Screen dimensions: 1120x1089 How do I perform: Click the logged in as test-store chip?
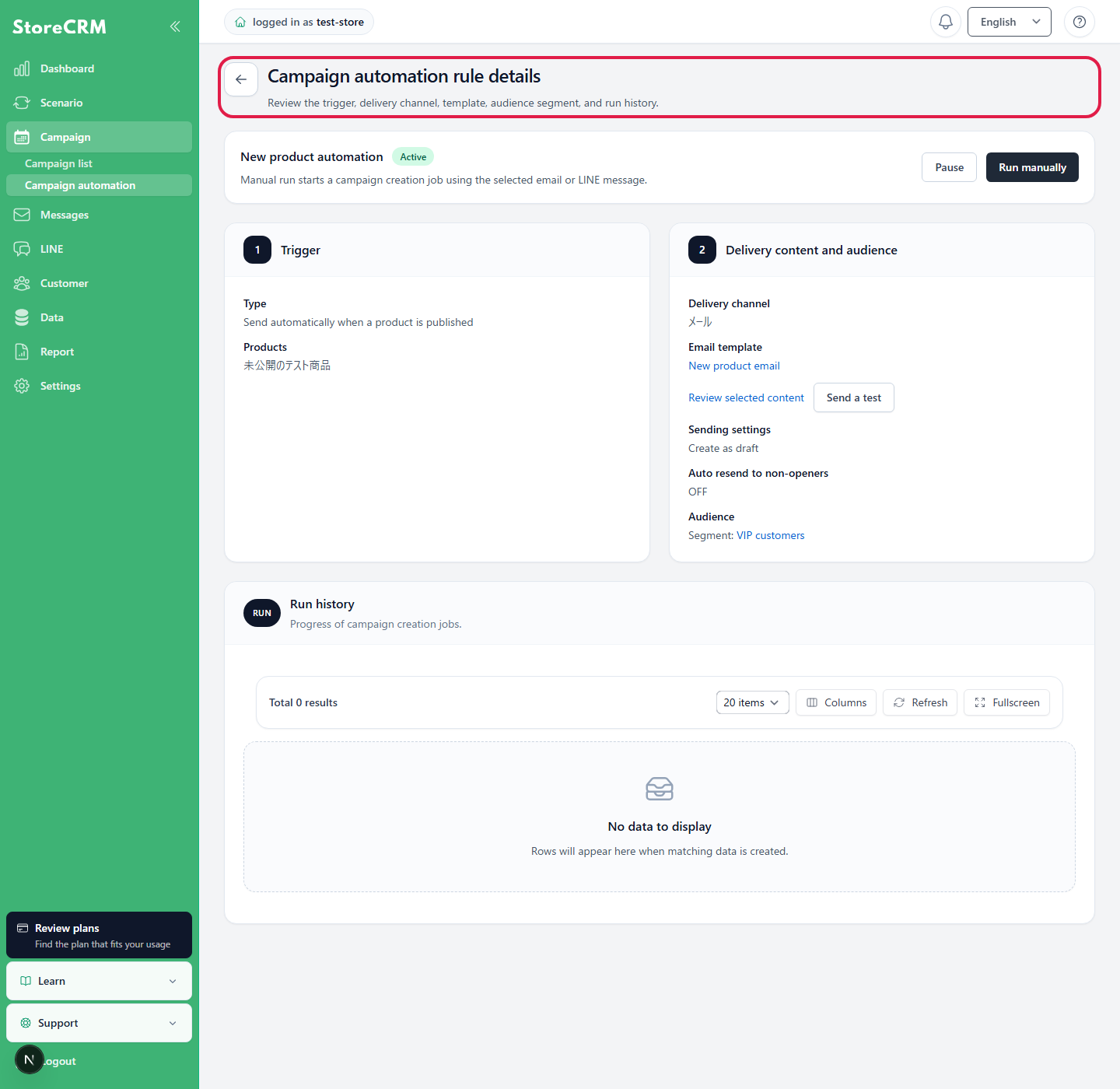(x=299, y=22)
